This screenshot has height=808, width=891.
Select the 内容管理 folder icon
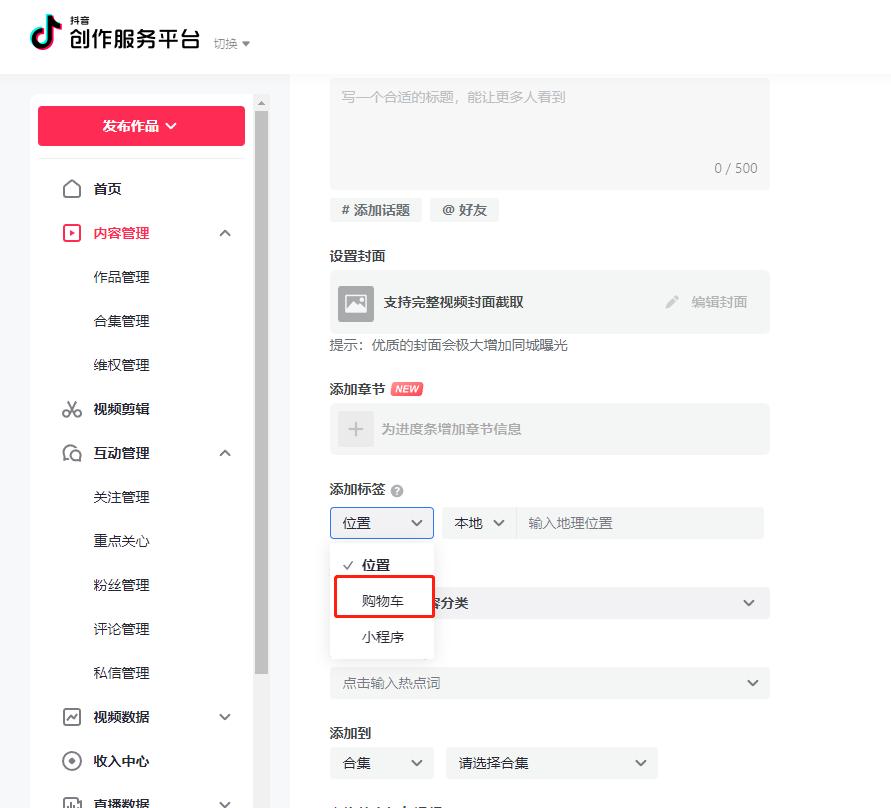[x=71, y=233]
